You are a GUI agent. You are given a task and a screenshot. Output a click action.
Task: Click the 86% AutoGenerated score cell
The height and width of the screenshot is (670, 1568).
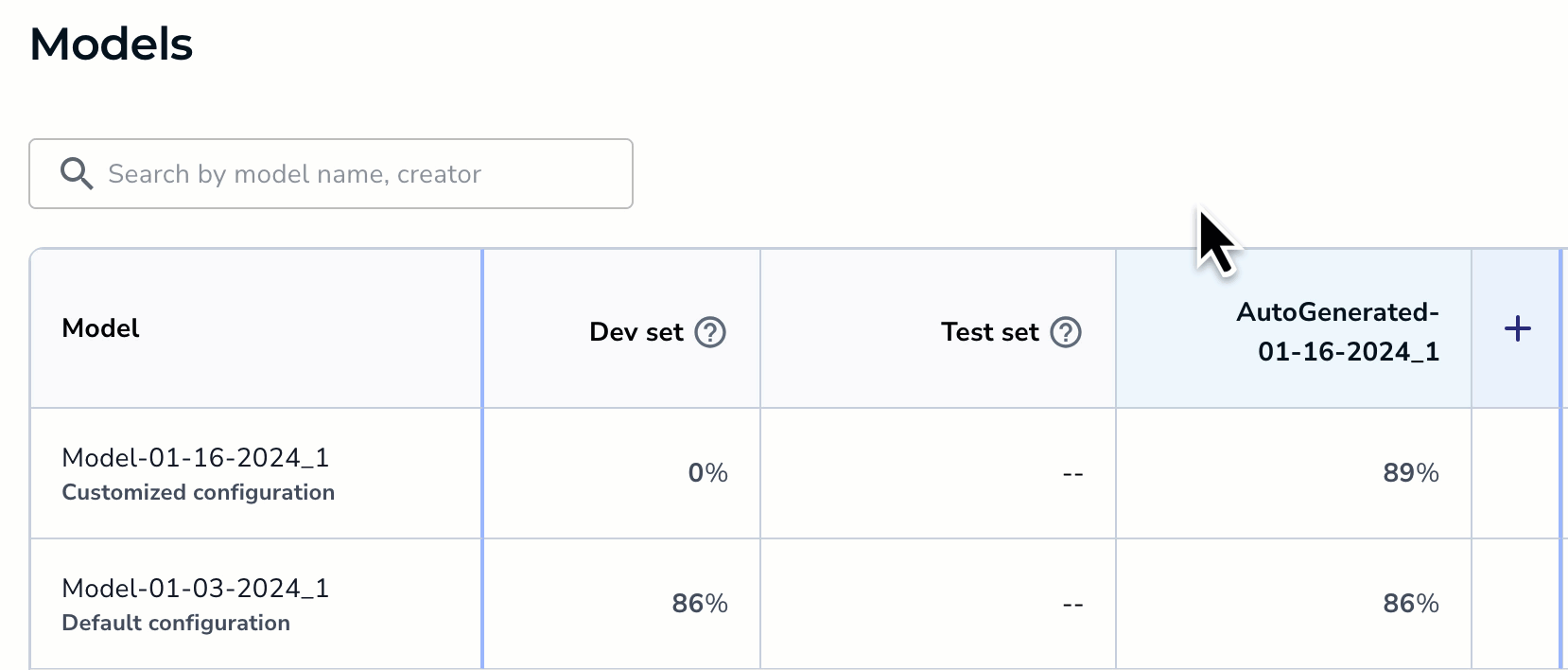tap(1410, 604)
